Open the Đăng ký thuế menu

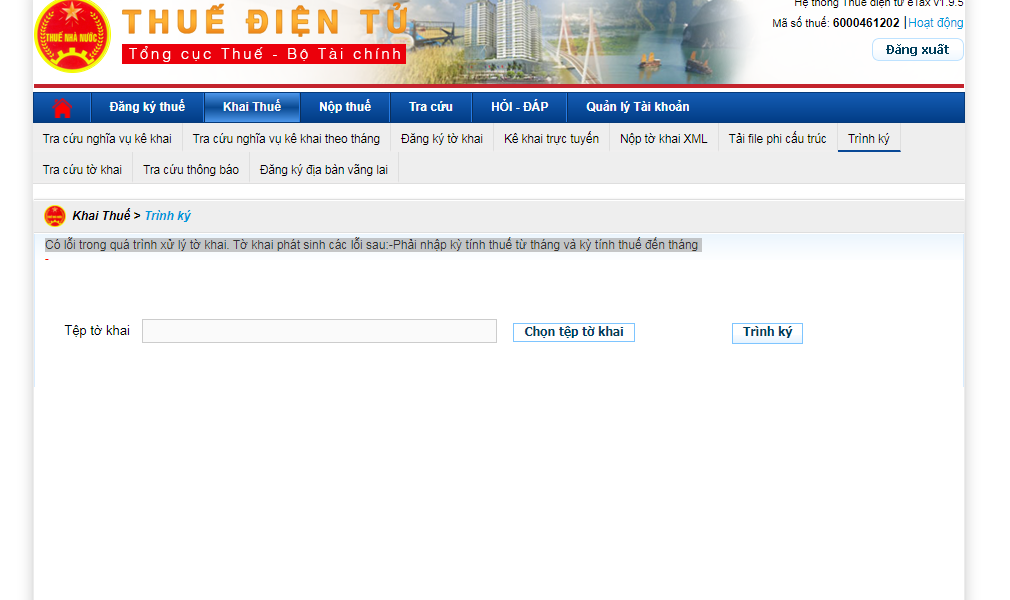tap(147, 107)
